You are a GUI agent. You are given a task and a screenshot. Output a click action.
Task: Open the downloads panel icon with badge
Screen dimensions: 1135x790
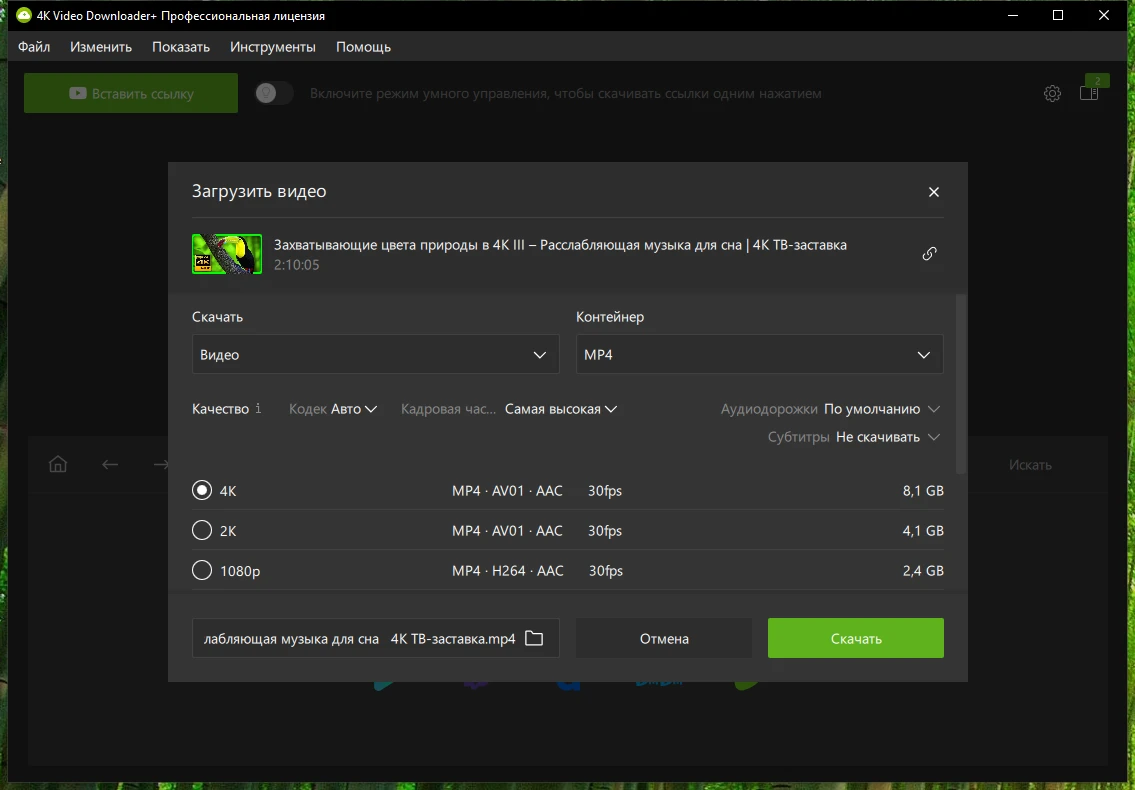click(1089, 93)
